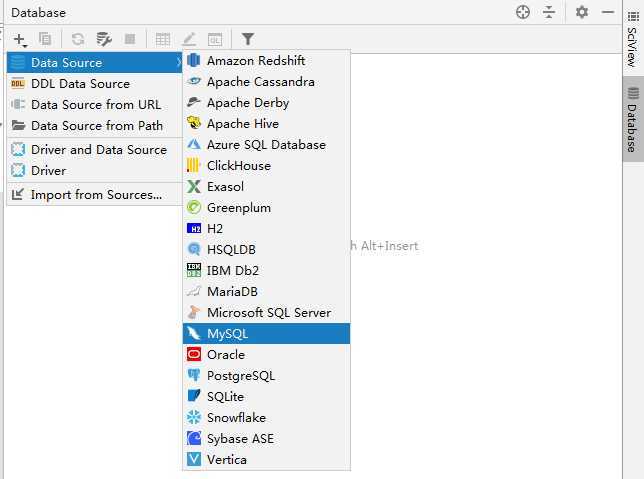The width and height of the screenshot is (644, 479).
Task: Select Import from Sources...
Action: (94, 194)
